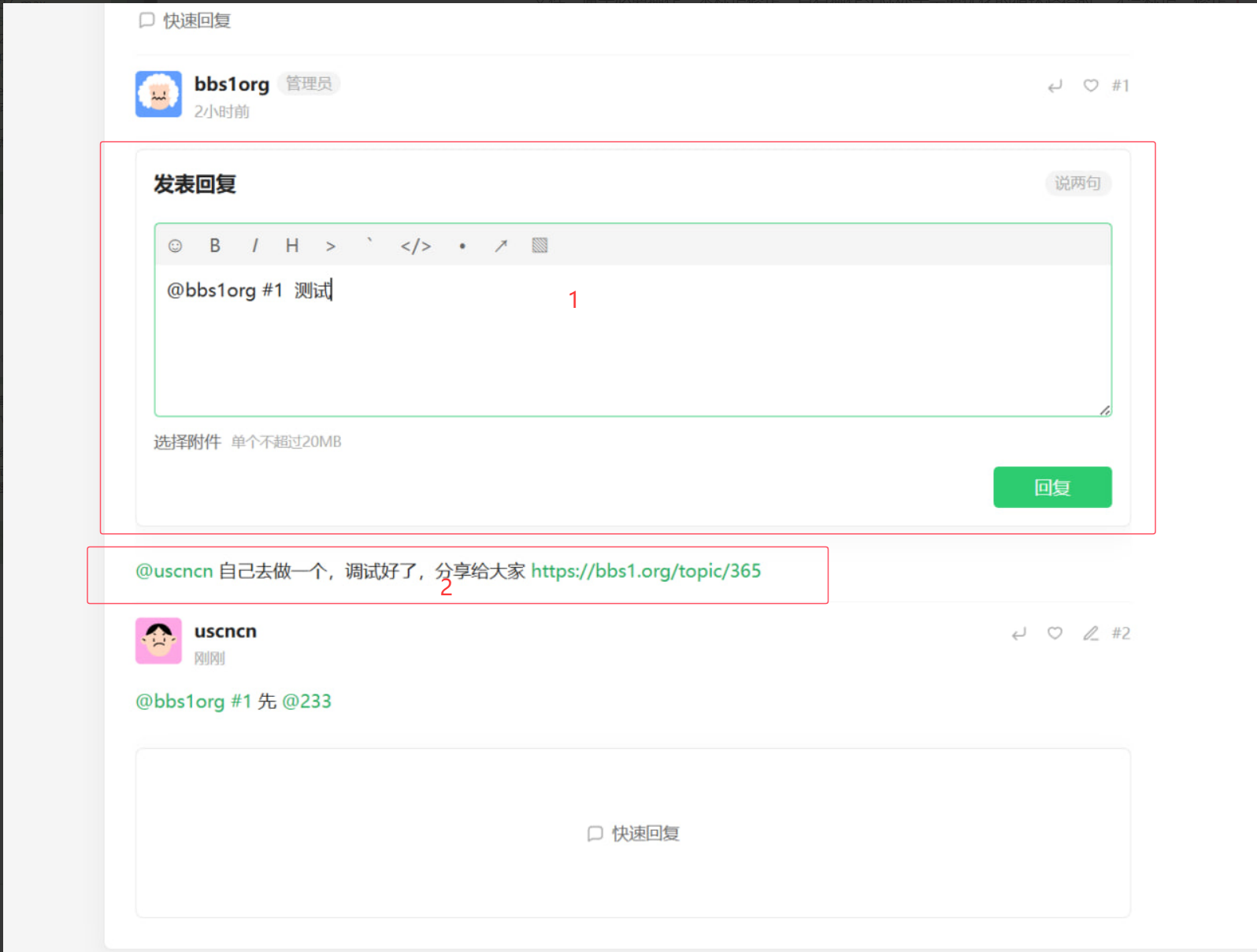Insert image with the hatched square icon

click(x=540, y=246)
